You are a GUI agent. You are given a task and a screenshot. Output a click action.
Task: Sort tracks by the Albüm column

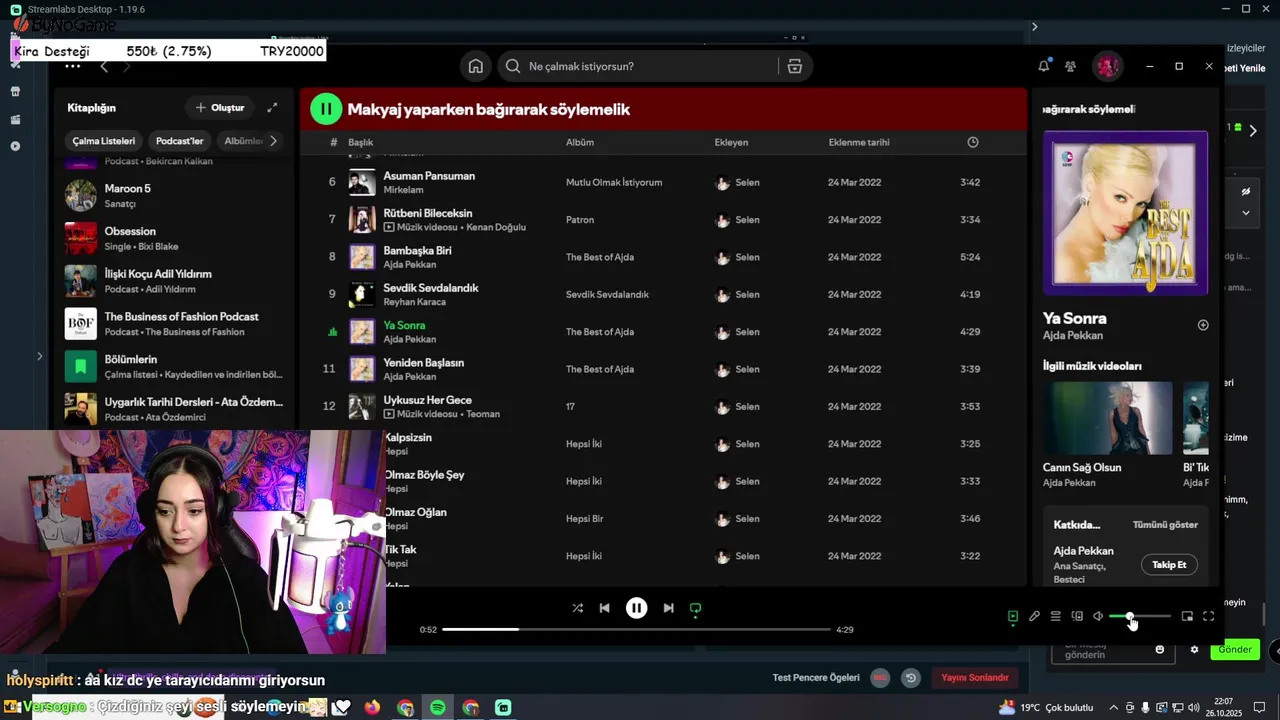(580, 142)
